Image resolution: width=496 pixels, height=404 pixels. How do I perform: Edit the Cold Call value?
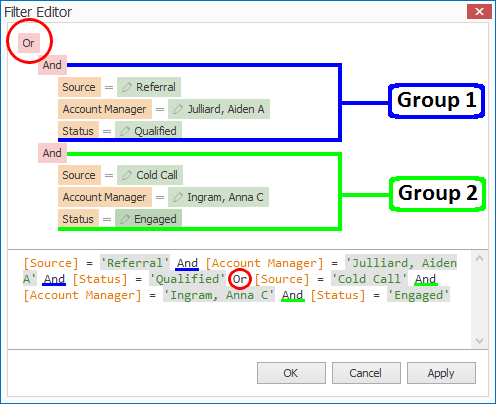150,175
